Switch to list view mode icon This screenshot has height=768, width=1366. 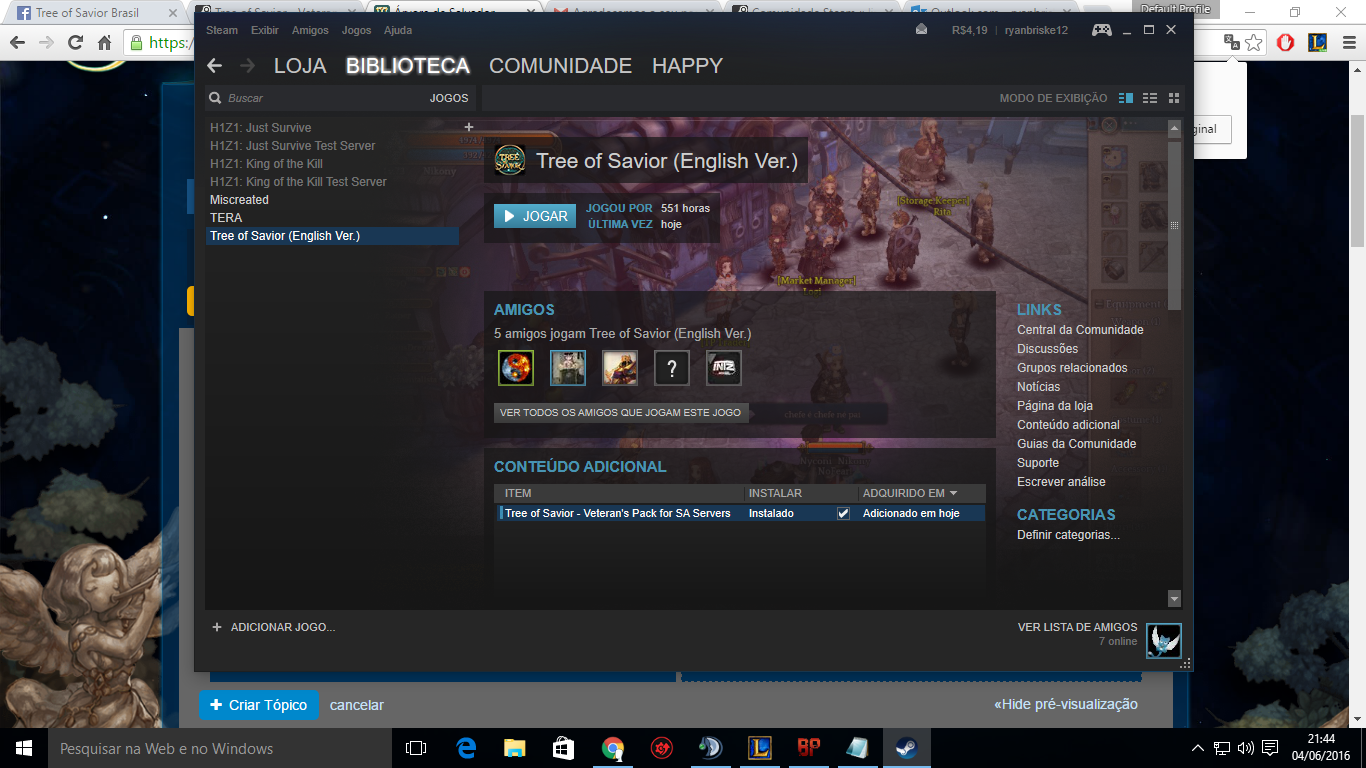coord(1150,98)
